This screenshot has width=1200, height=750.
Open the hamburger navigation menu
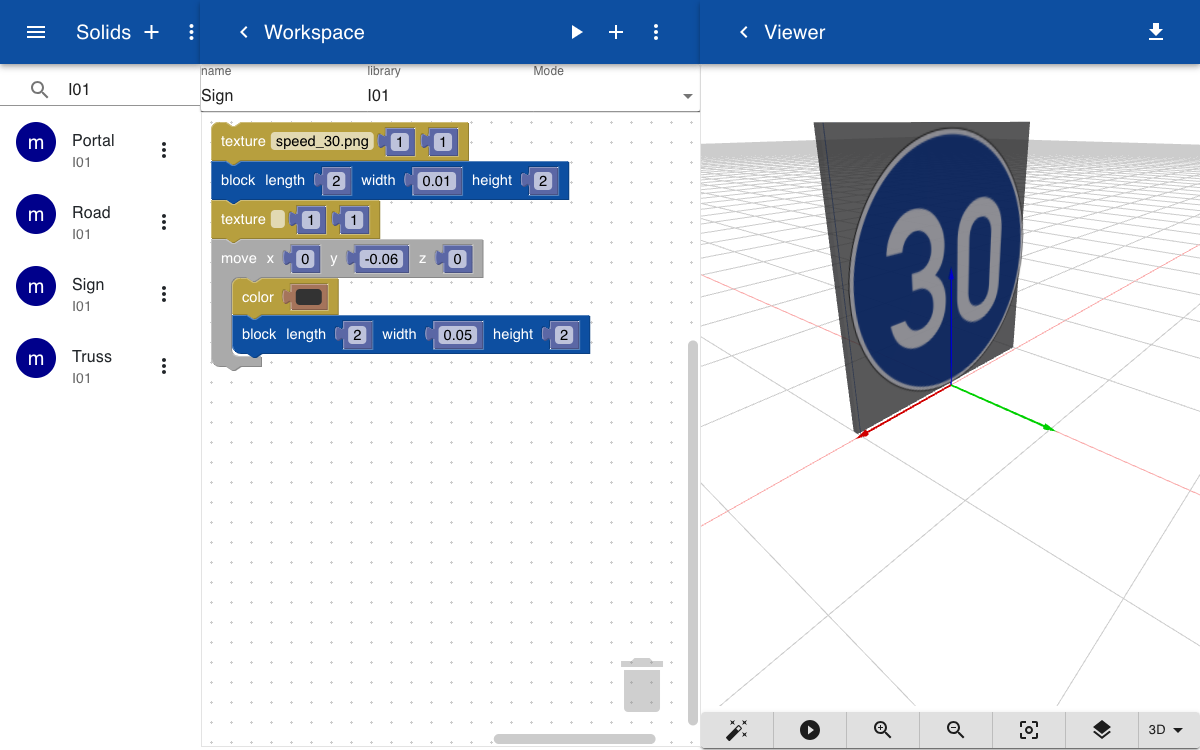click(x=36, y=32)
